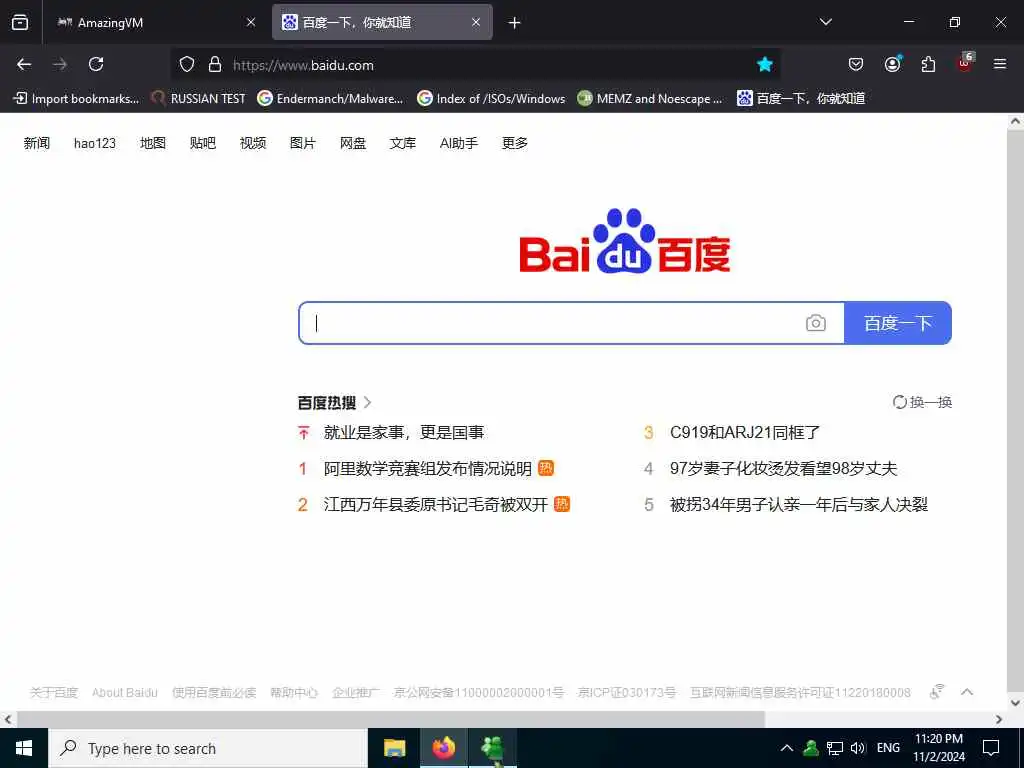This screenshot has height=768, width=1024.
Task: Refresh hot searches with 换一换
Action: click(922, 402)
